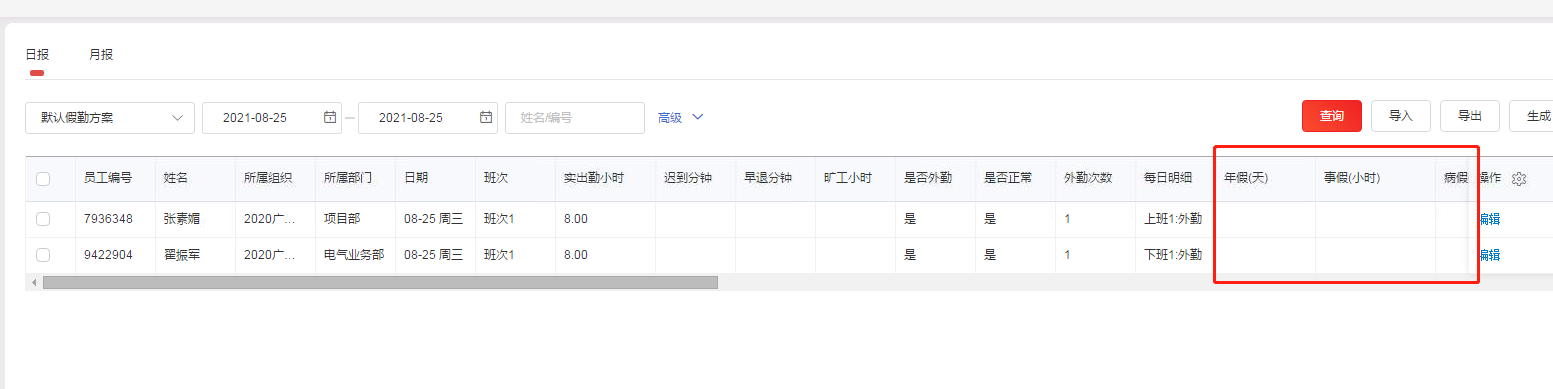Click the scrollbar left arrow

pyautogui.click(x=35, y=282)
